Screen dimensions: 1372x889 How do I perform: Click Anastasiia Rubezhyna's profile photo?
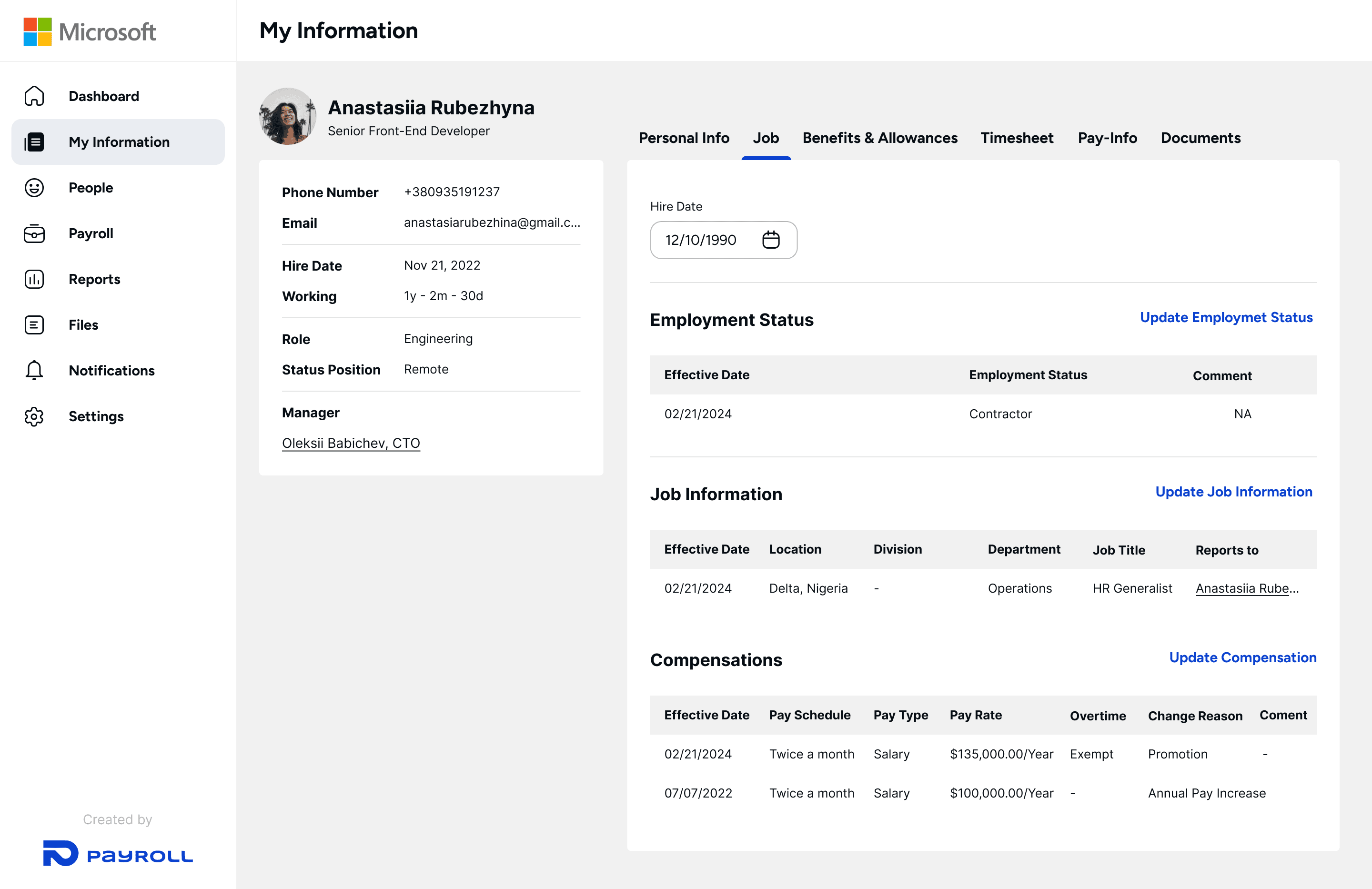tap(288, 116)
